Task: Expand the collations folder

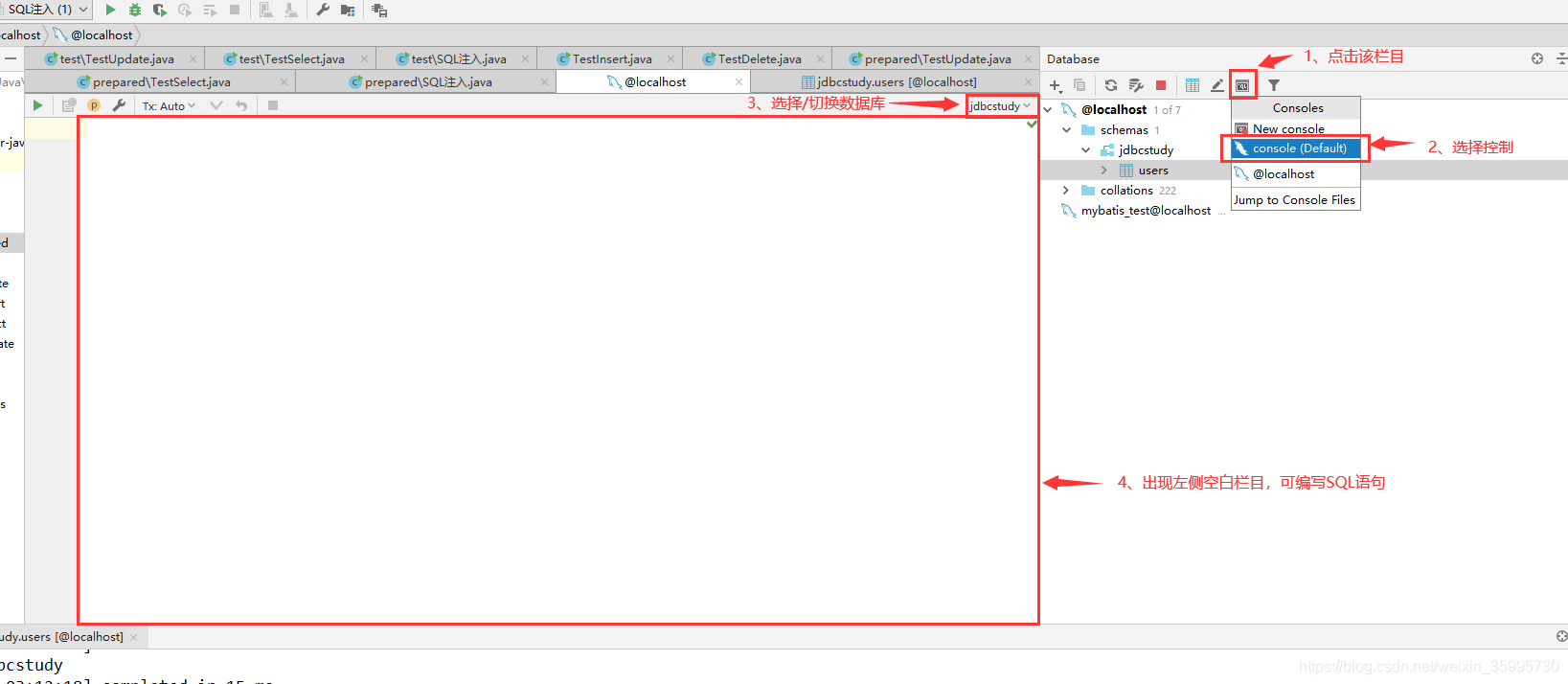Action: [x=1066, y=190]
